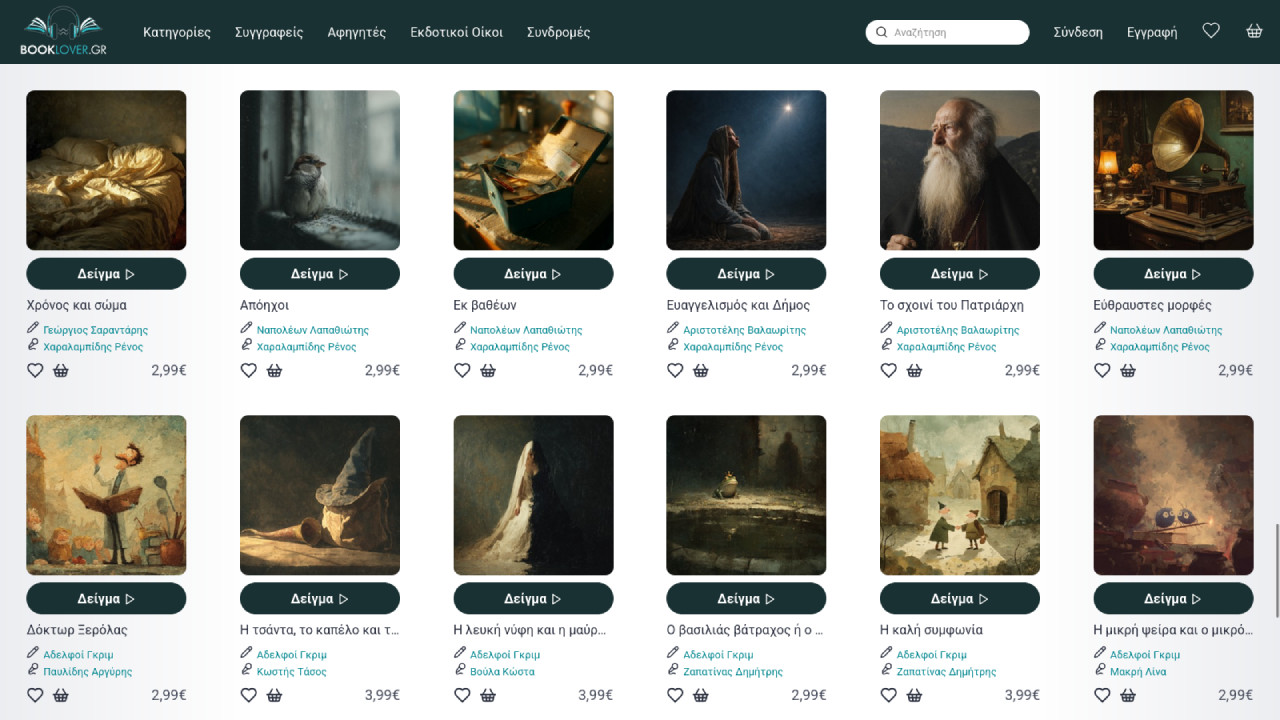1280x720 pixels.
Task: Add 'Δόκτωρ Ξερόλας' to basket
Action: 61,695
